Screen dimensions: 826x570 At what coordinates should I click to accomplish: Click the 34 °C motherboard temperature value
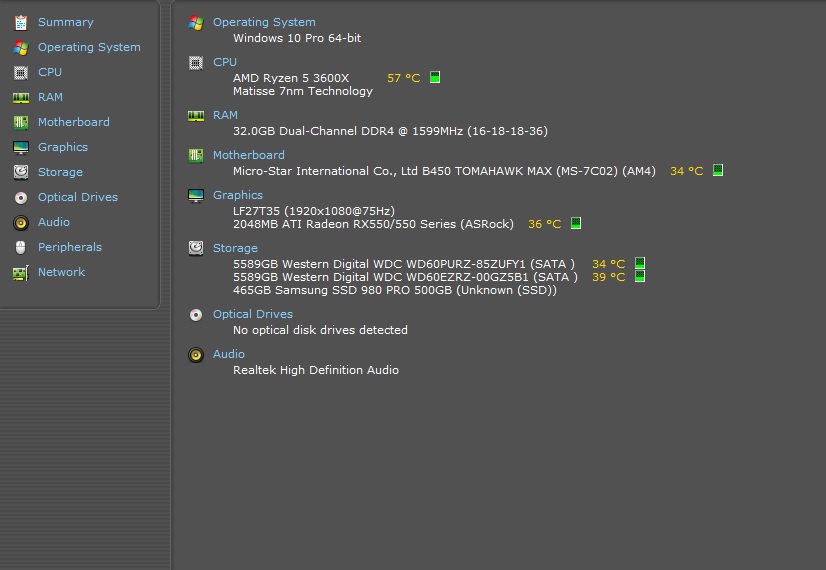686,171
